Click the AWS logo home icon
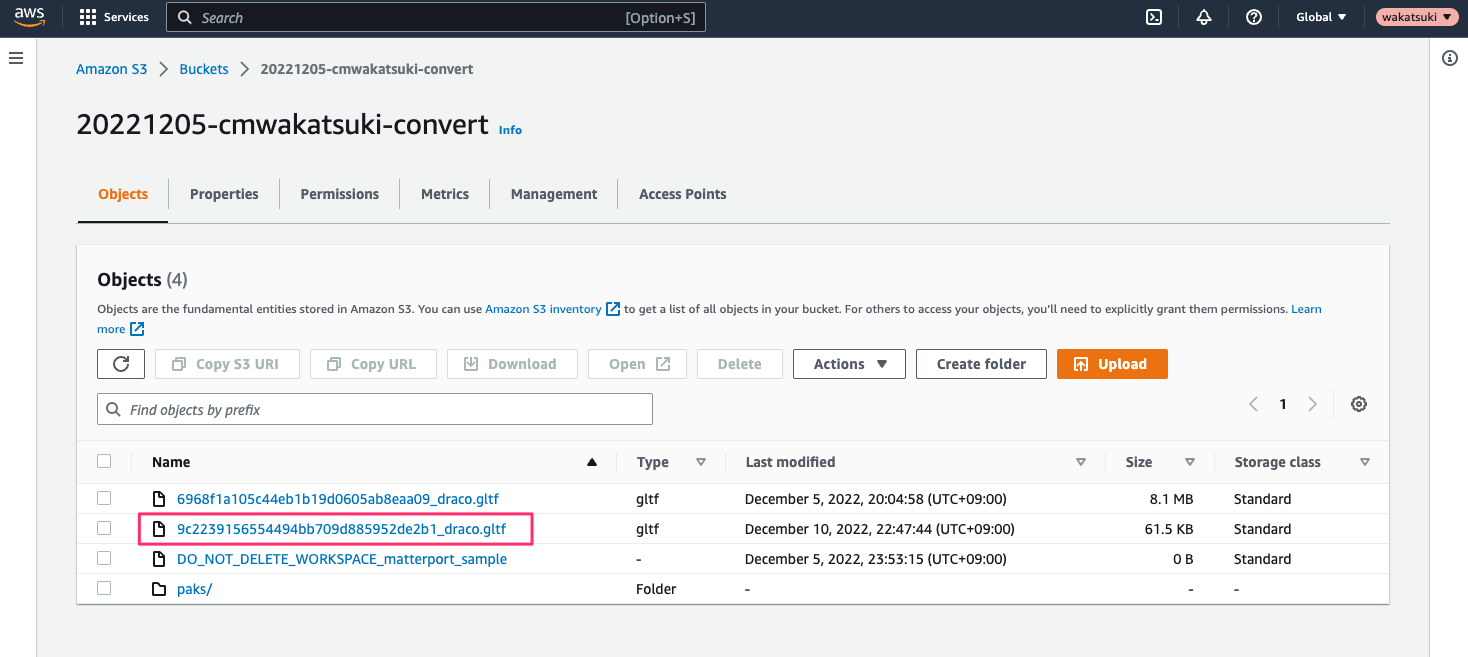This screenshot has width=1468, height=657. click(30, 17)
